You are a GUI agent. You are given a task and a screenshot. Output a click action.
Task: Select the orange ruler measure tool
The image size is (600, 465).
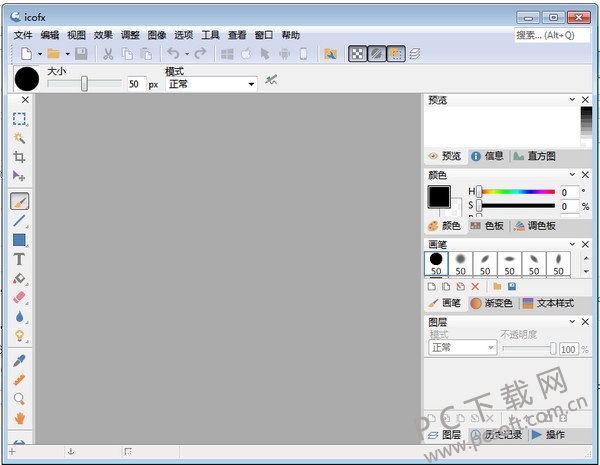pyautogui.click(x=19, y=380)
